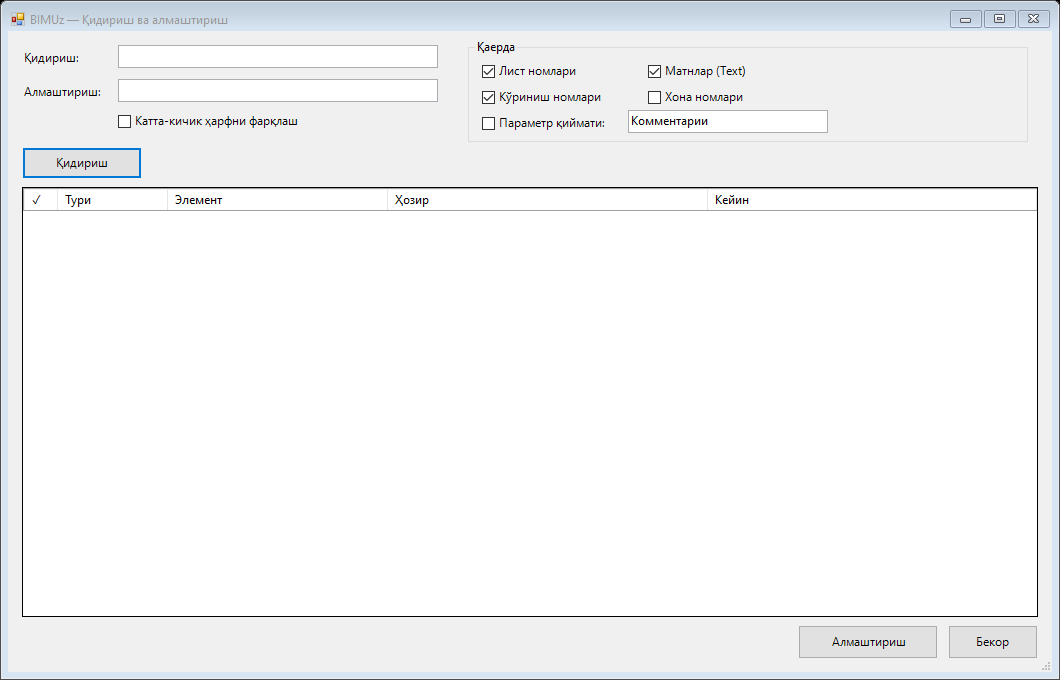Sort by the Ҳозир column header
Screen dimensions: 1060x680
(548, 200)
